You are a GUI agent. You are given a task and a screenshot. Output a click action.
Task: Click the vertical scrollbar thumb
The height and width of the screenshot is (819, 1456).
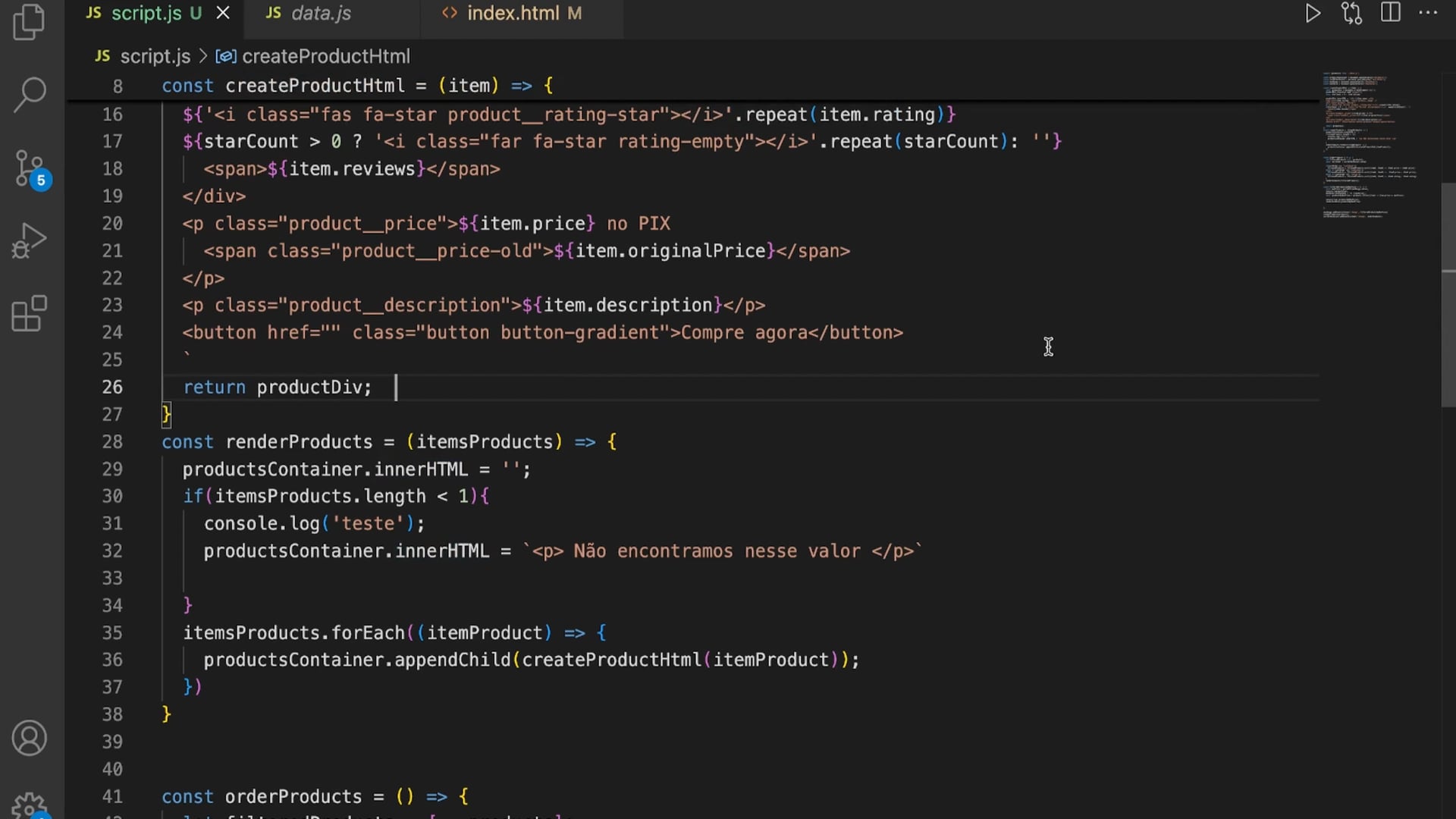click(1448, 296)
